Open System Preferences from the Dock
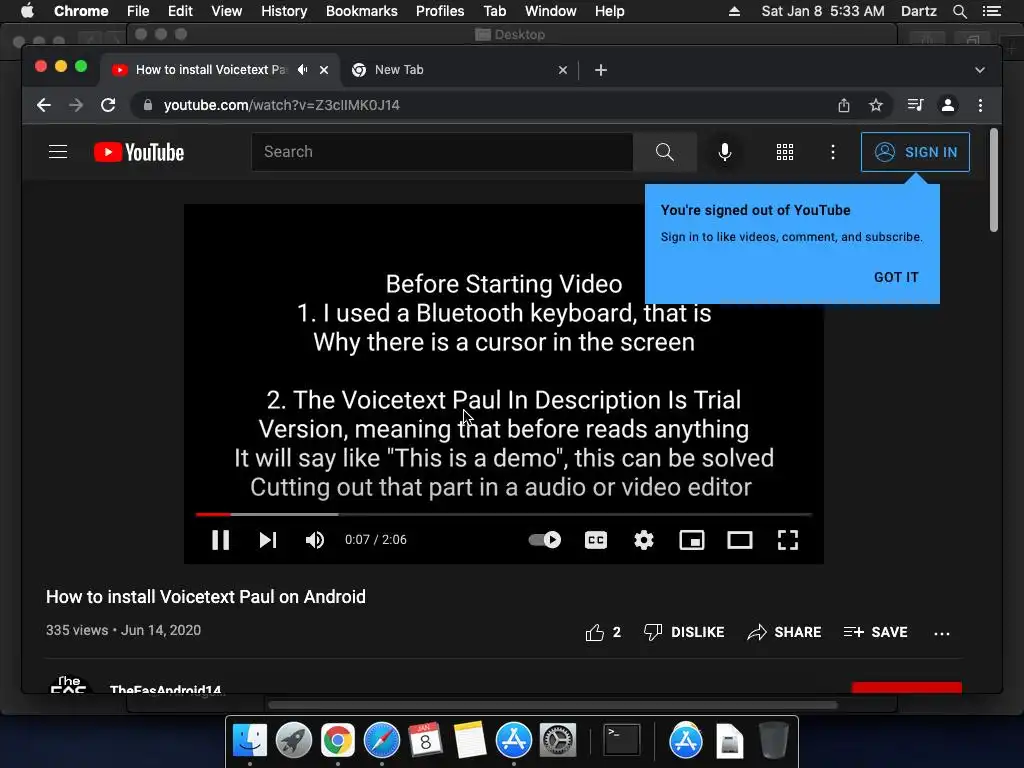The height and width of the screenshot is (768, 1024). [x=558, y=741]
